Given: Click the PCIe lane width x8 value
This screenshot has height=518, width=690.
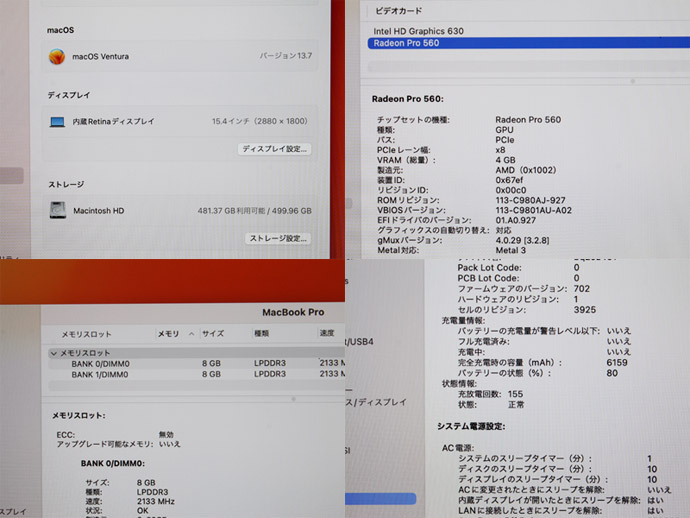Looking at the screenshot, I should coord(500,150).
